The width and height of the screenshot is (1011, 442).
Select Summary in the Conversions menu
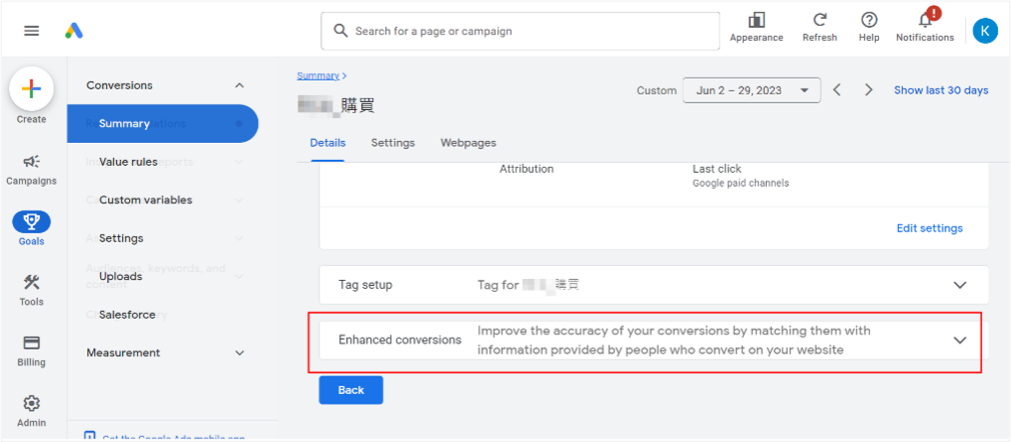(x=162, y=123)
